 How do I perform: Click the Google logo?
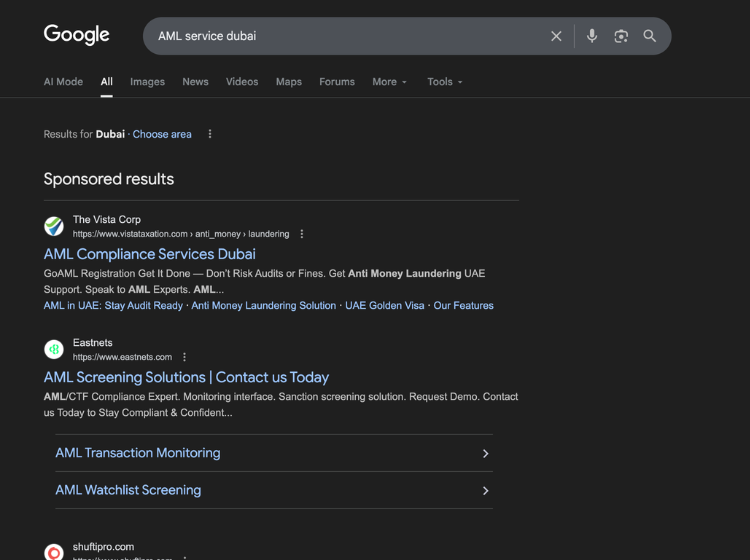coord(77,35)
